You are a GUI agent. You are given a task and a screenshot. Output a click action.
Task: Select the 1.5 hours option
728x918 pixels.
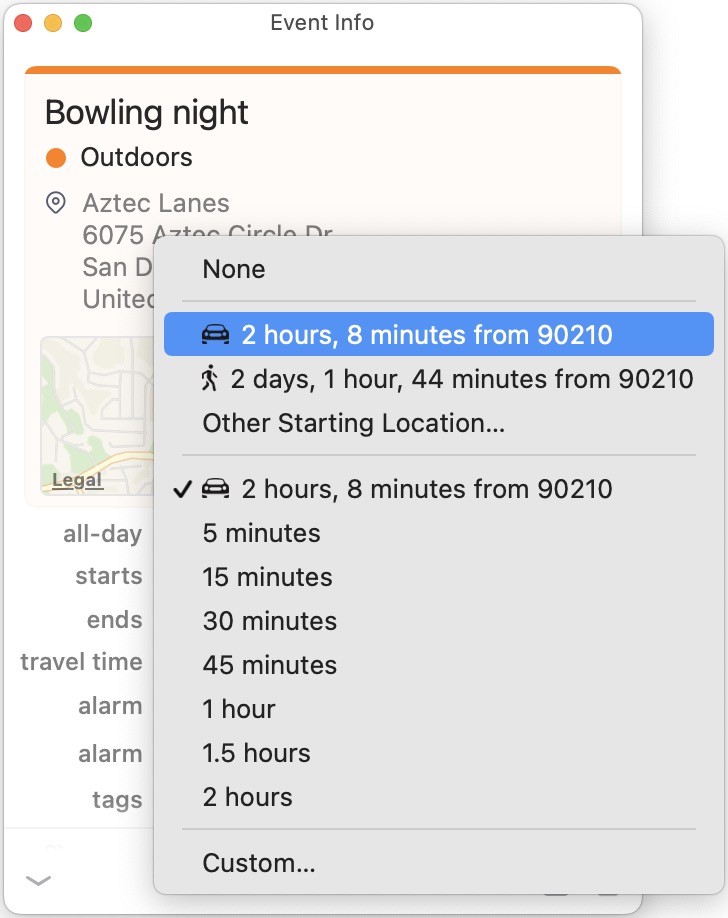256,753
